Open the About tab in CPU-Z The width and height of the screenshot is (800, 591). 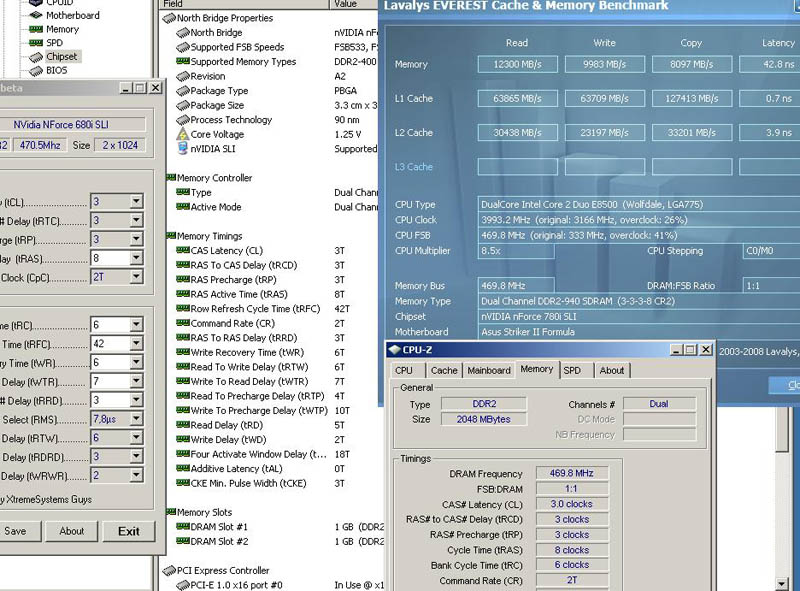coord(612,371)
